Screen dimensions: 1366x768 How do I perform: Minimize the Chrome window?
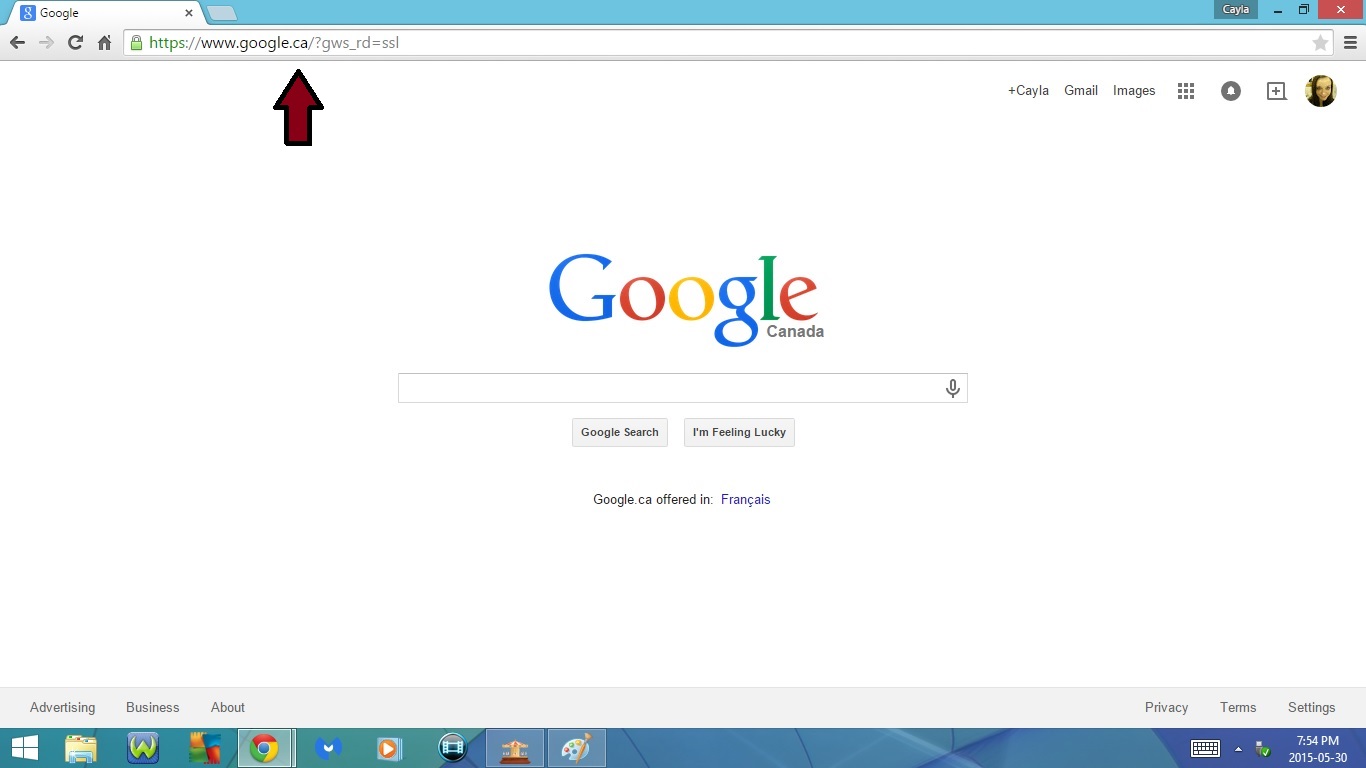pos(1279,9)
